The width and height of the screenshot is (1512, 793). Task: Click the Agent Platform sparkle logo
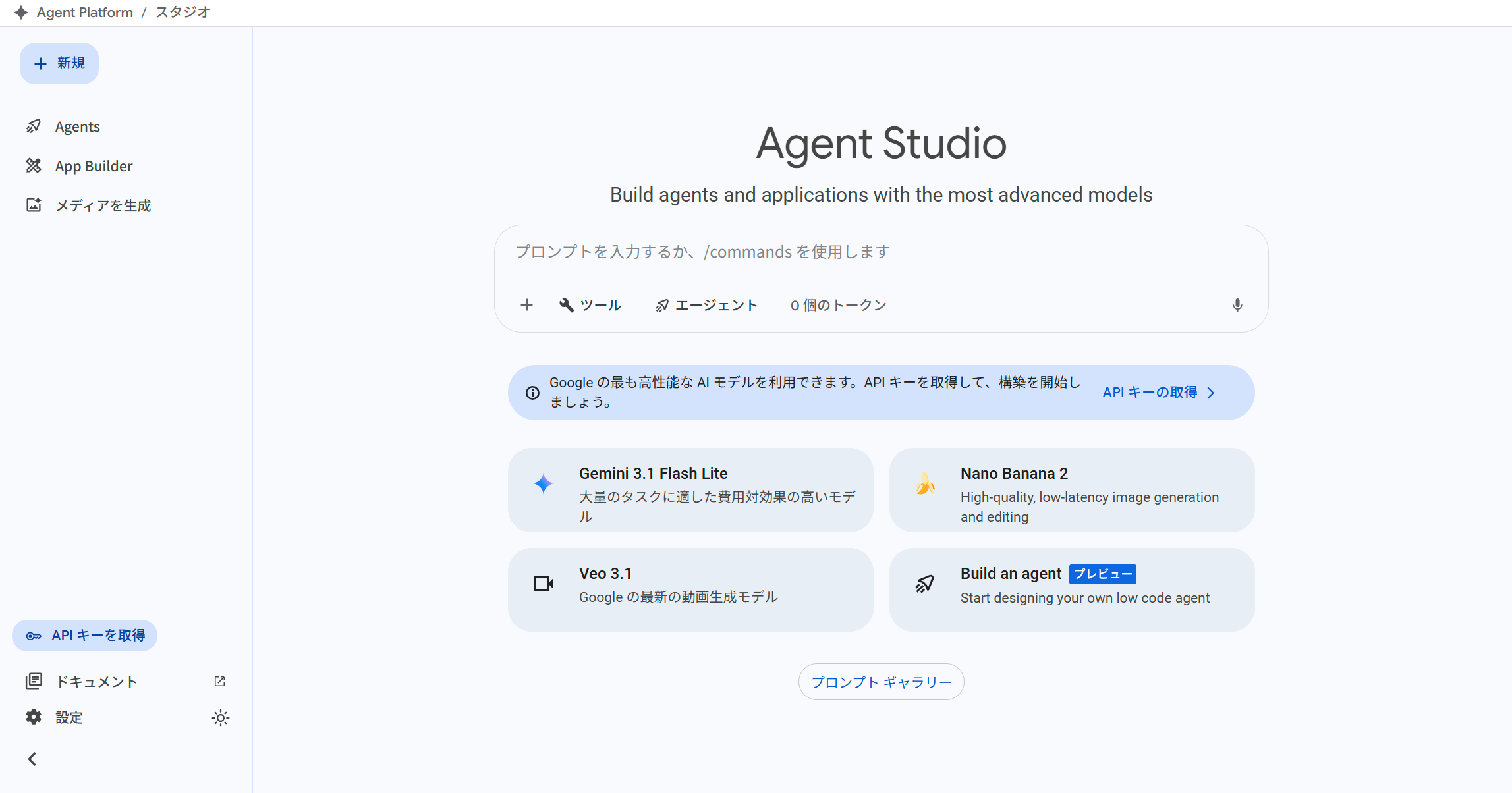point(21,13)
